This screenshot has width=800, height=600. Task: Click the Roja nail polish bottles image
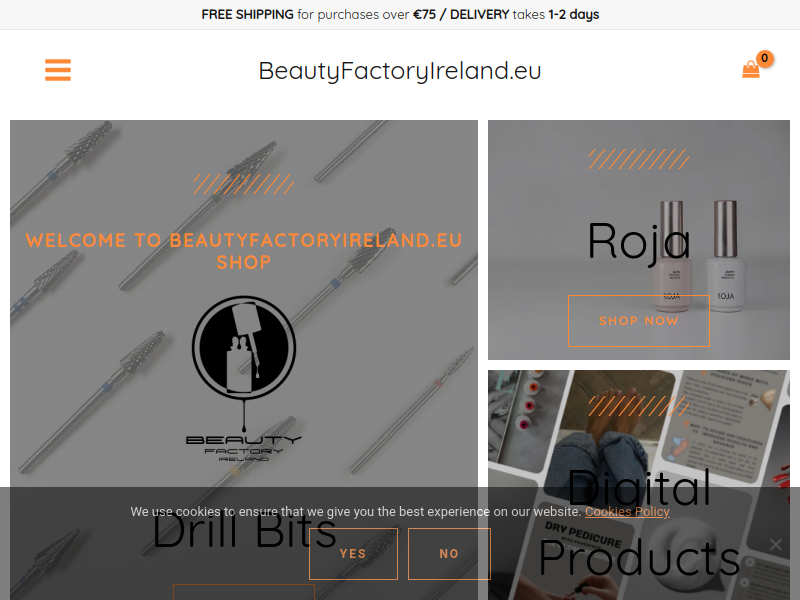tap(698, 257)
